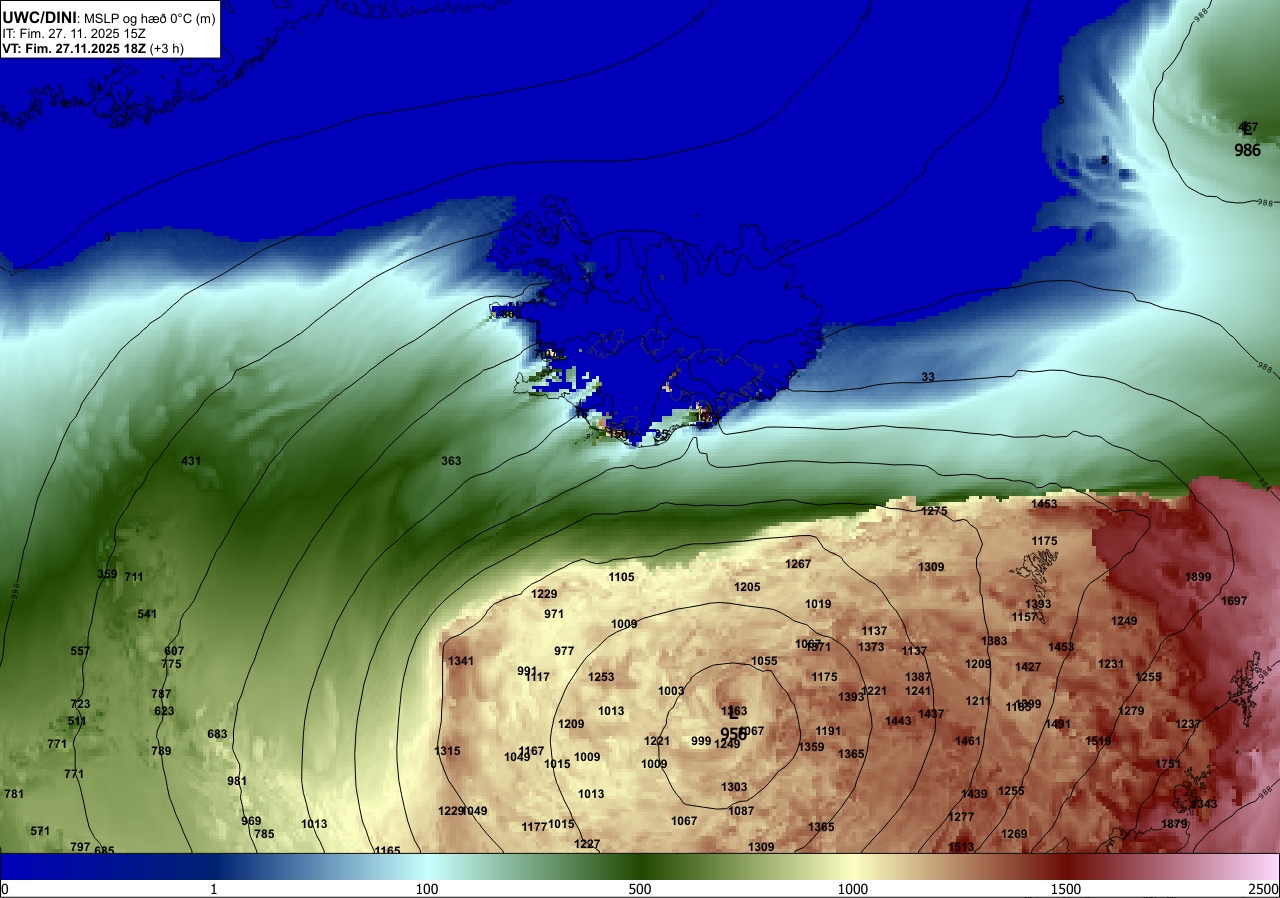The height and width of the screenshot is (898, 1280).
Task: Click the 1443 height value
Action: (898, 721)
